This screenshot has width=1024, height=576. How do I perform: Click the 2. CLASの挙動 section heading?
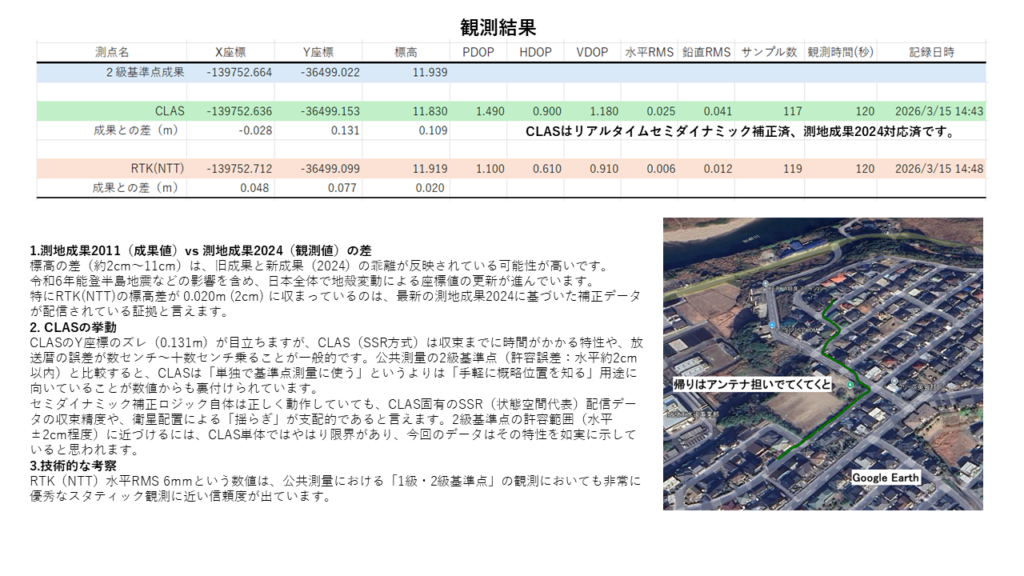[x=73, y=327]
